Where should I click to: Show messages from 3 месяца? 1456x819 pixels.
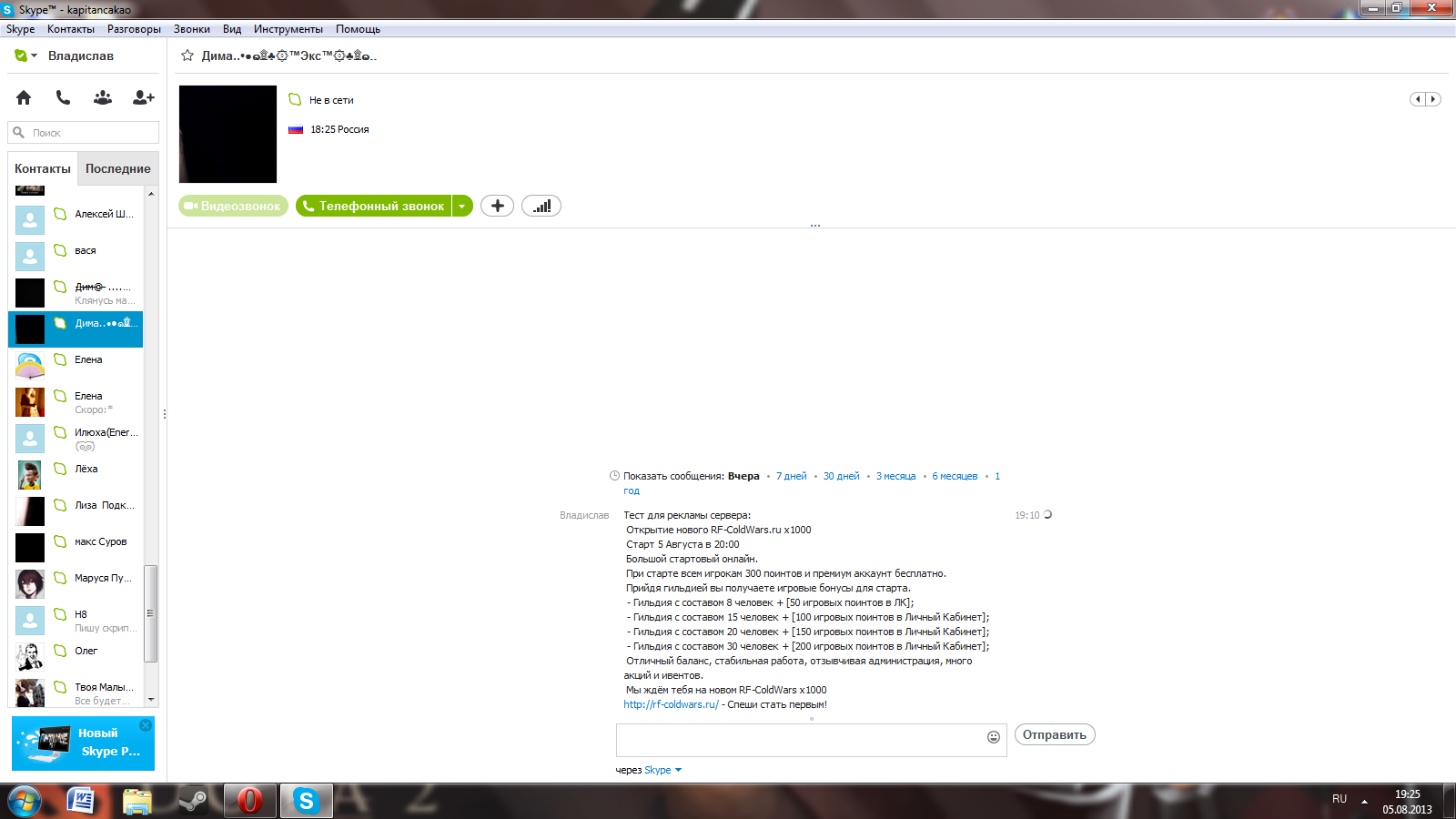tap(896, 476)
